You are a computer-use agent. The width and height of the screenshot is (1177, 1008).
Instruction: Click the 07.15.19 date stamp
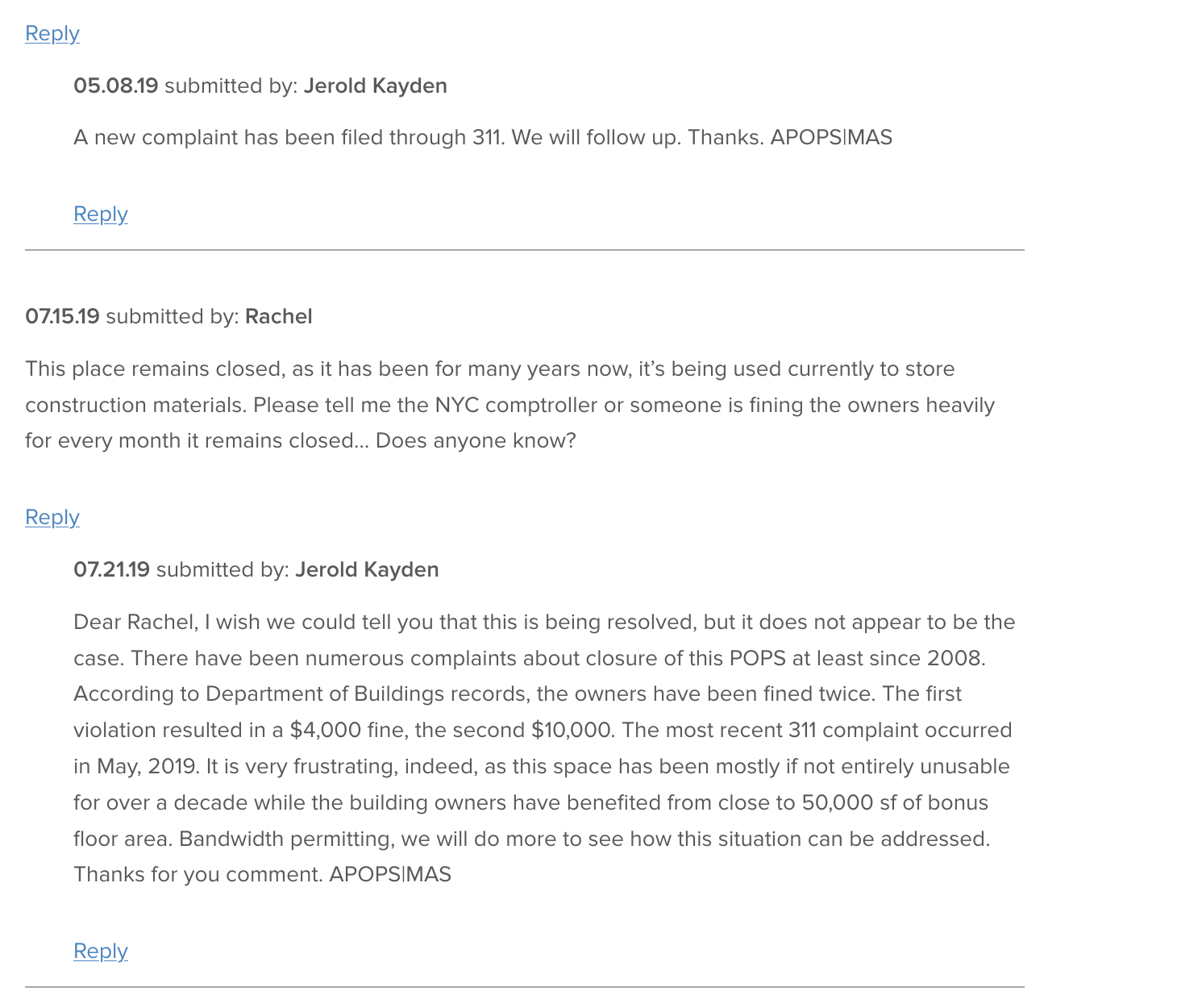point(62,316)
